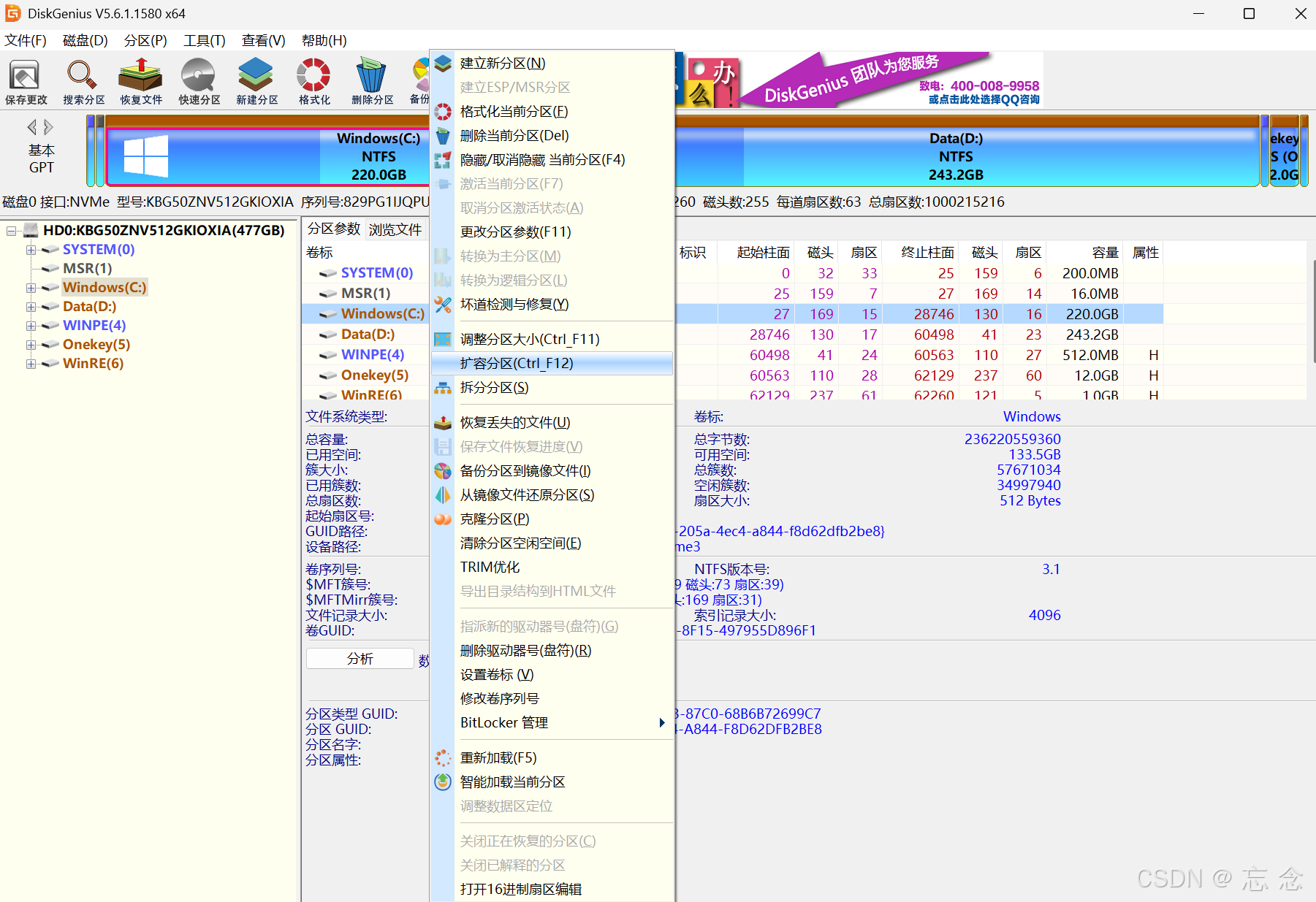Switch to the 分区参数 tab

(x=334, y=229)
